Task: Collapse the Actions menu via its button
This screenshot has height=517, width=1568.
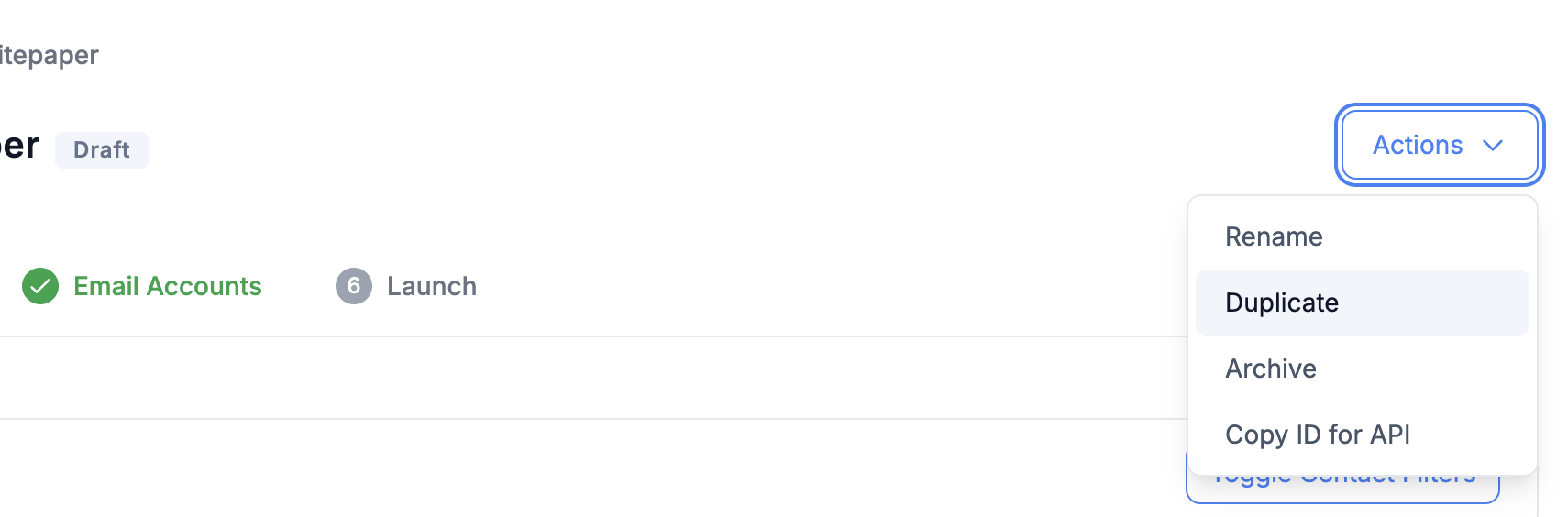Action: (x=1440, y=145)
